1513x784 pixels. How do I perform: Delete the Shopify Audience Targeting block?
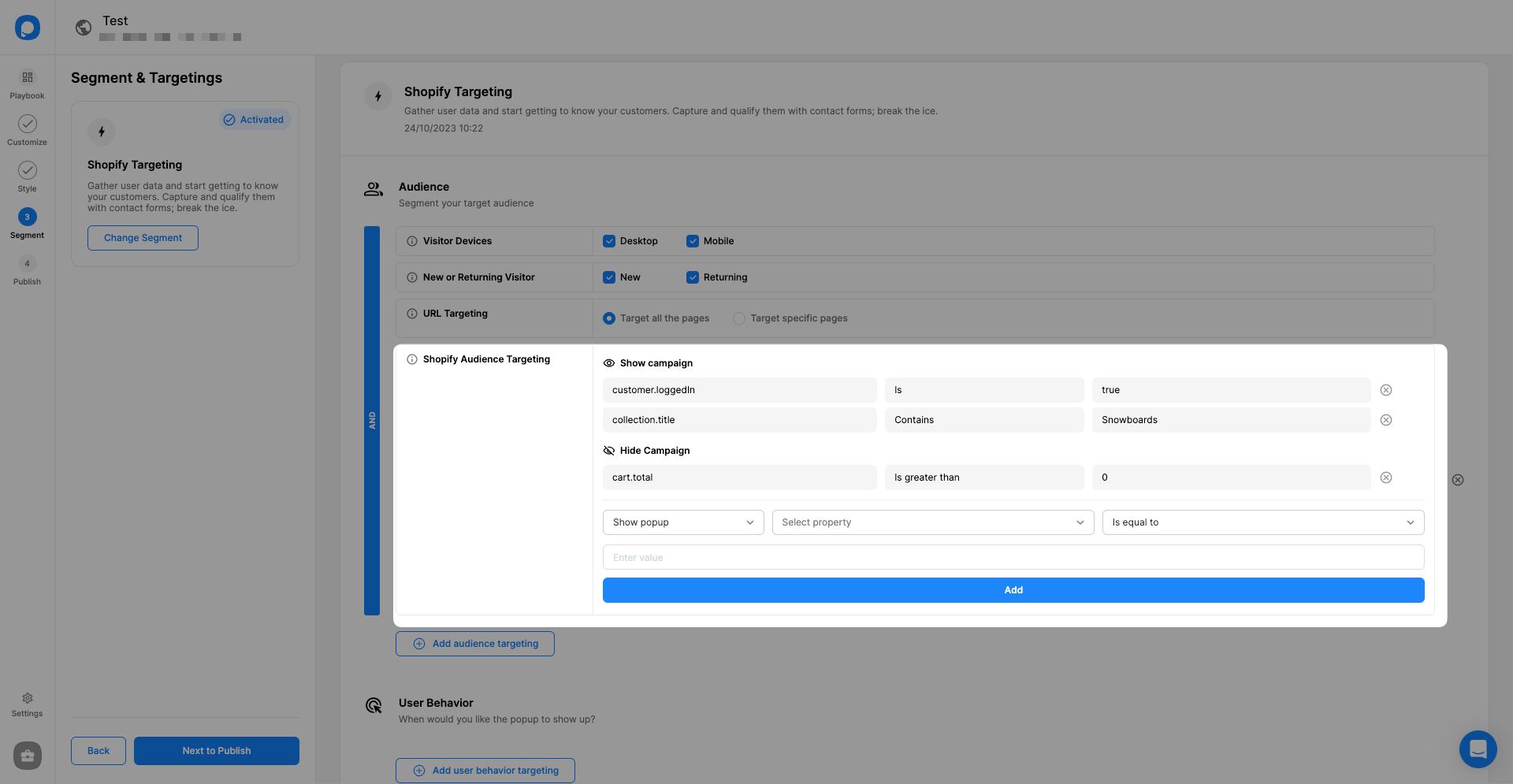1458,480
